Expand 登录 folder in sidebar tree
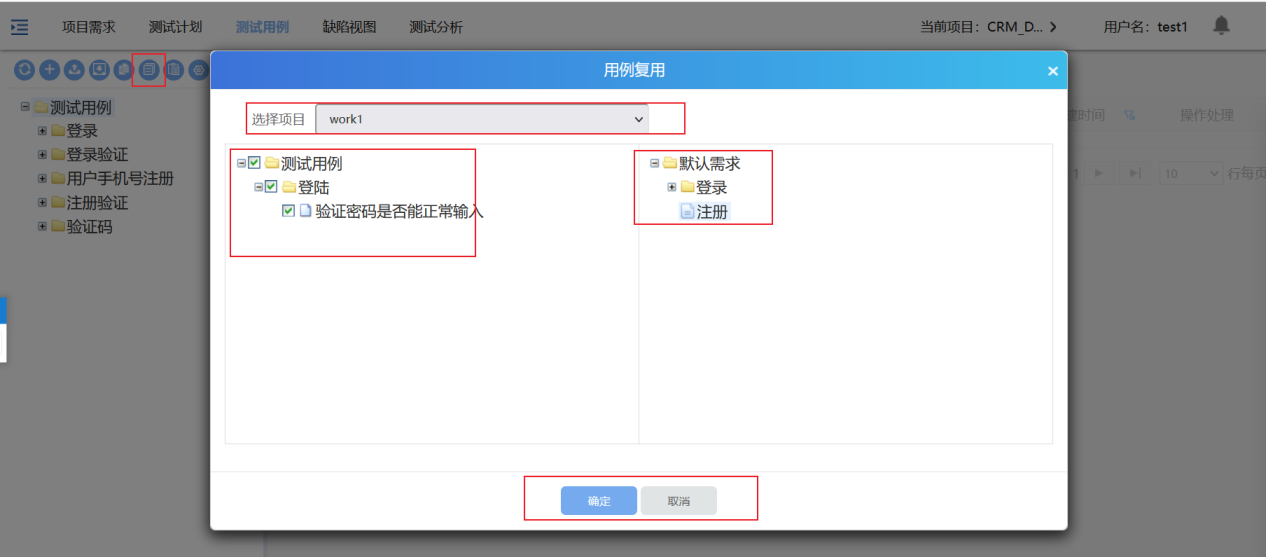 coord(42,131)
